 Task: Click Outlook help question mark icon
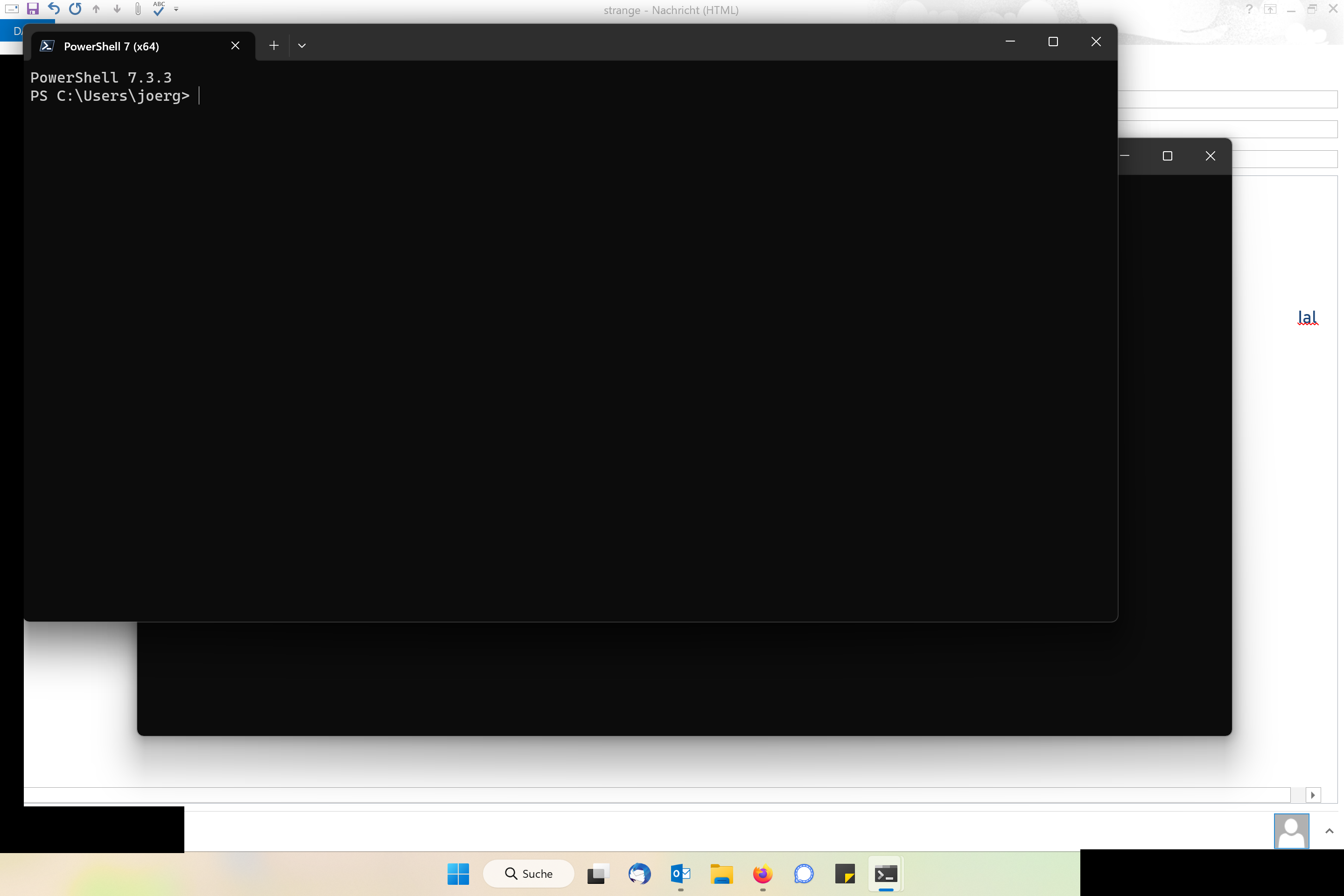[1249, 9]
